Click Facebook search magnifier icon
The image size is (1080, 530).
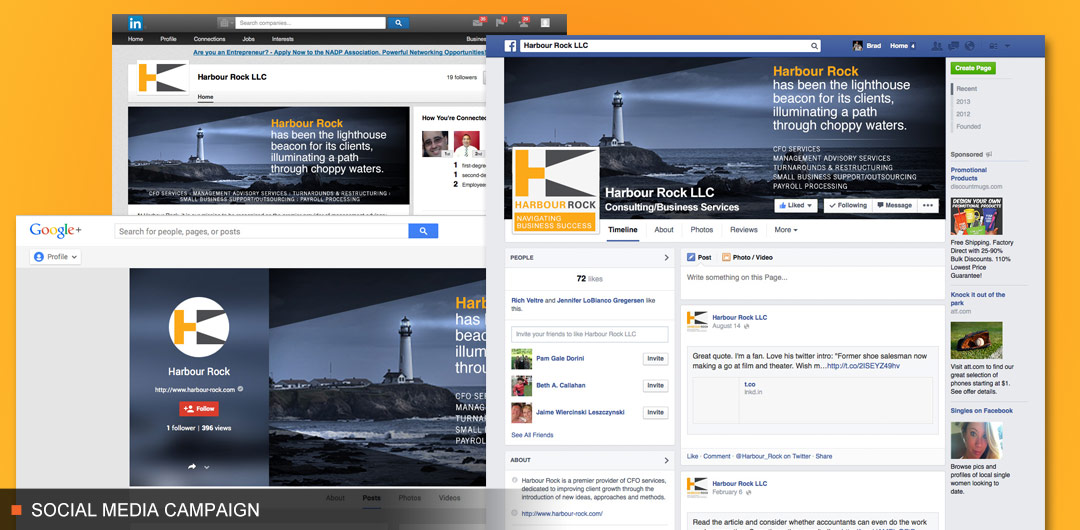pos(815,46)
